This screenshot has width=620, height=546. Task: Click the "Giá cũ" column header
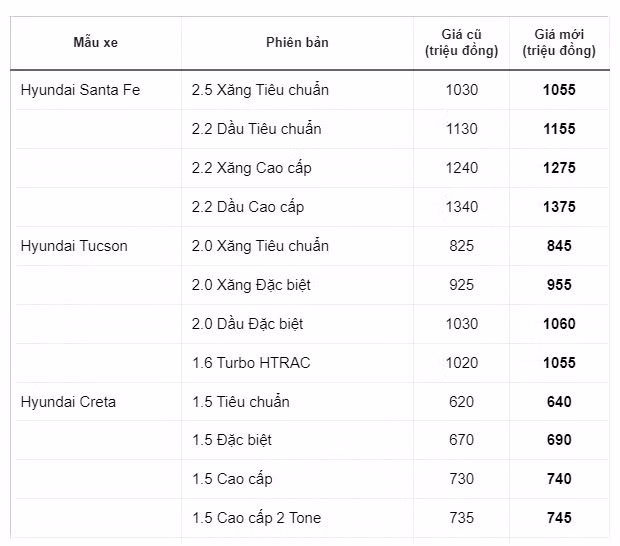tap(461, 42)
